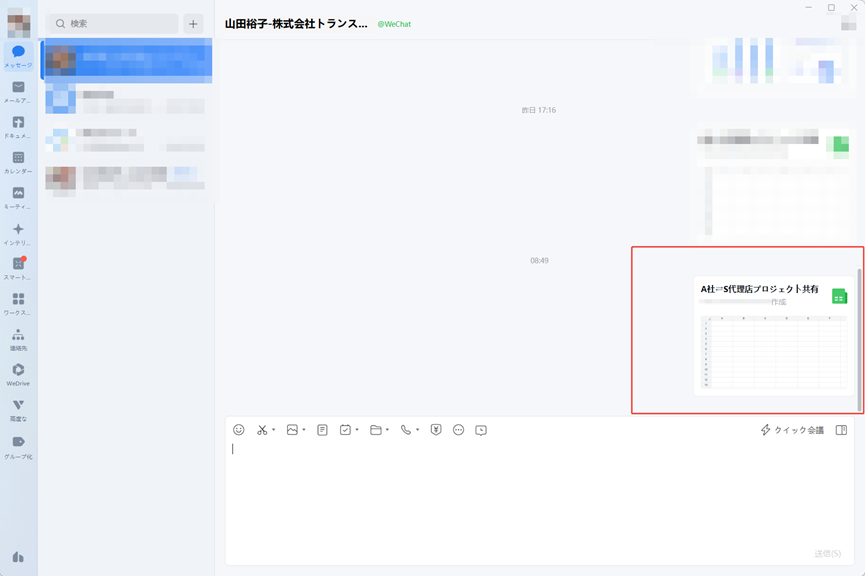Screen dimensions: 865x576
Task: Open the red envelope yen icon
Action: coord(436,430)
